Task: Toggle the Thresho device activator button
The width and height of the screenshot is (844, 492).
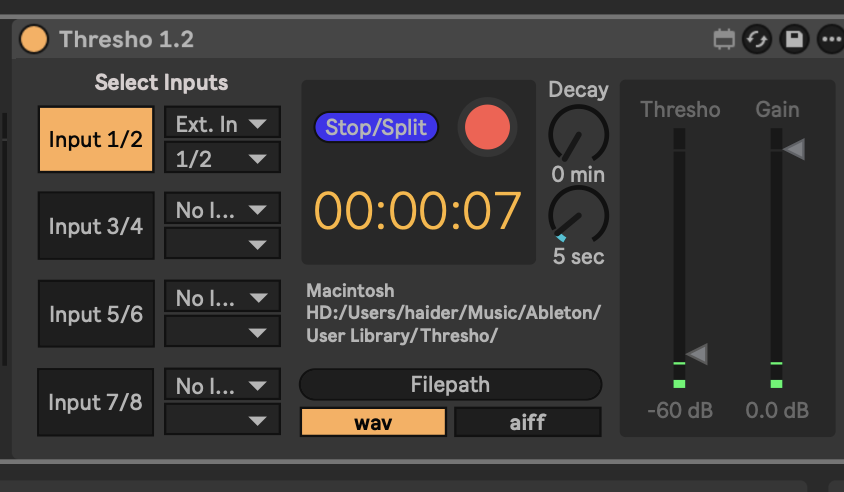Action: (34, 39)
